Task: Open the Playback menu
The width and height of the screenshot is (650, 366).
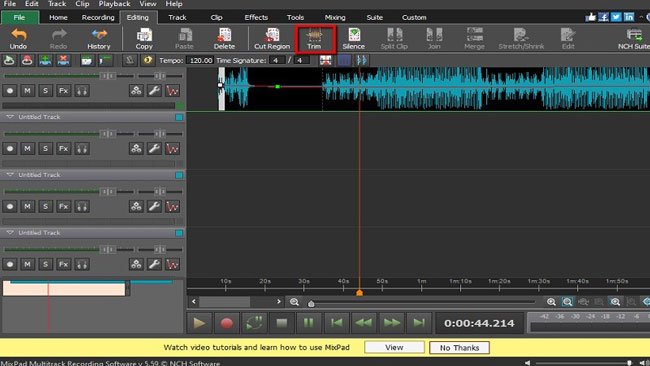Action: pos(114,4)
